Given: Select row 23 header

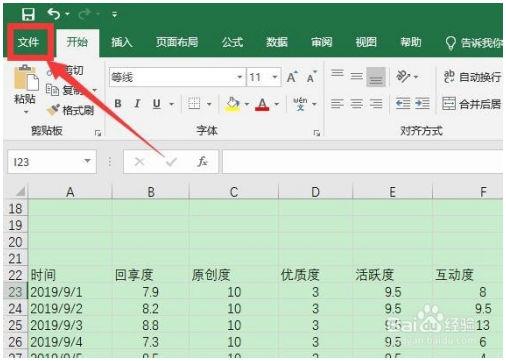Looking at the screenshot, I should tap(15, 292).
